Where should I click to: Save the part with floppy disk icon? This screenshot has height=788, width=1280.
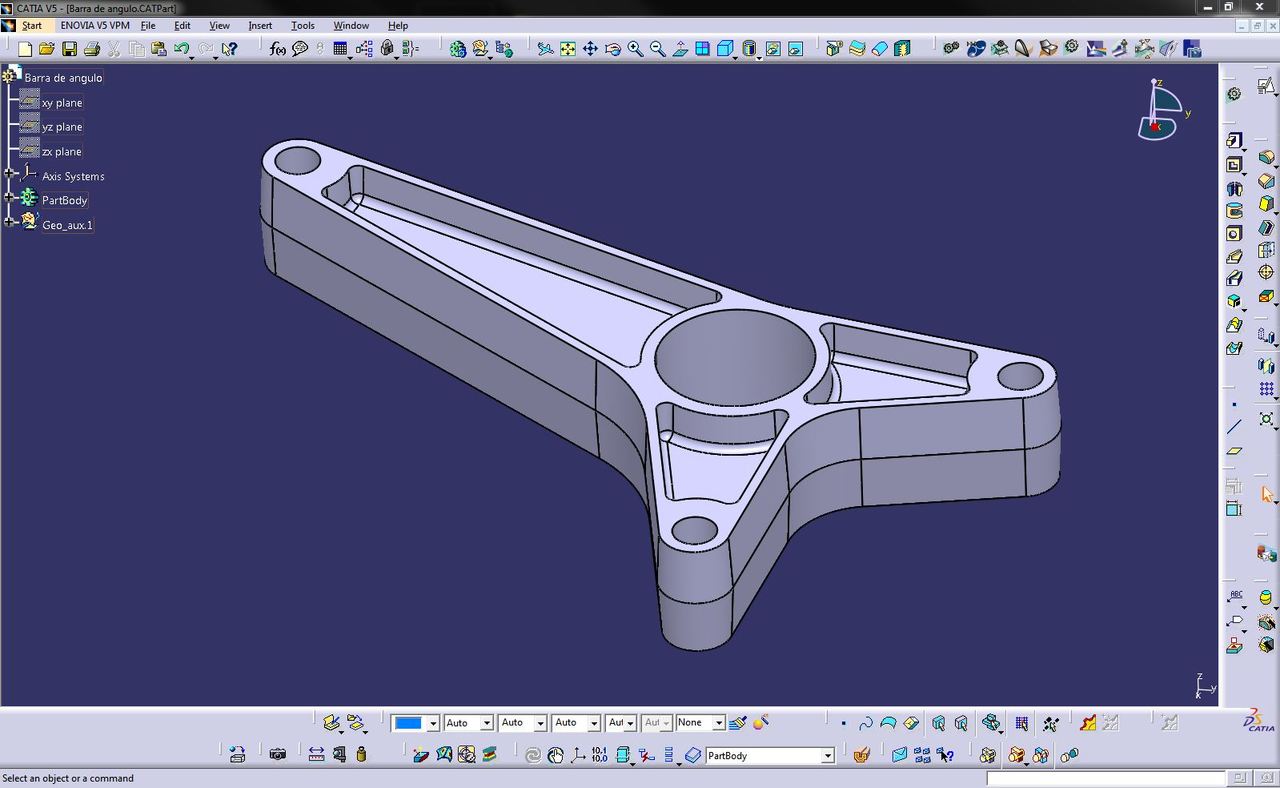click(69, 49)
